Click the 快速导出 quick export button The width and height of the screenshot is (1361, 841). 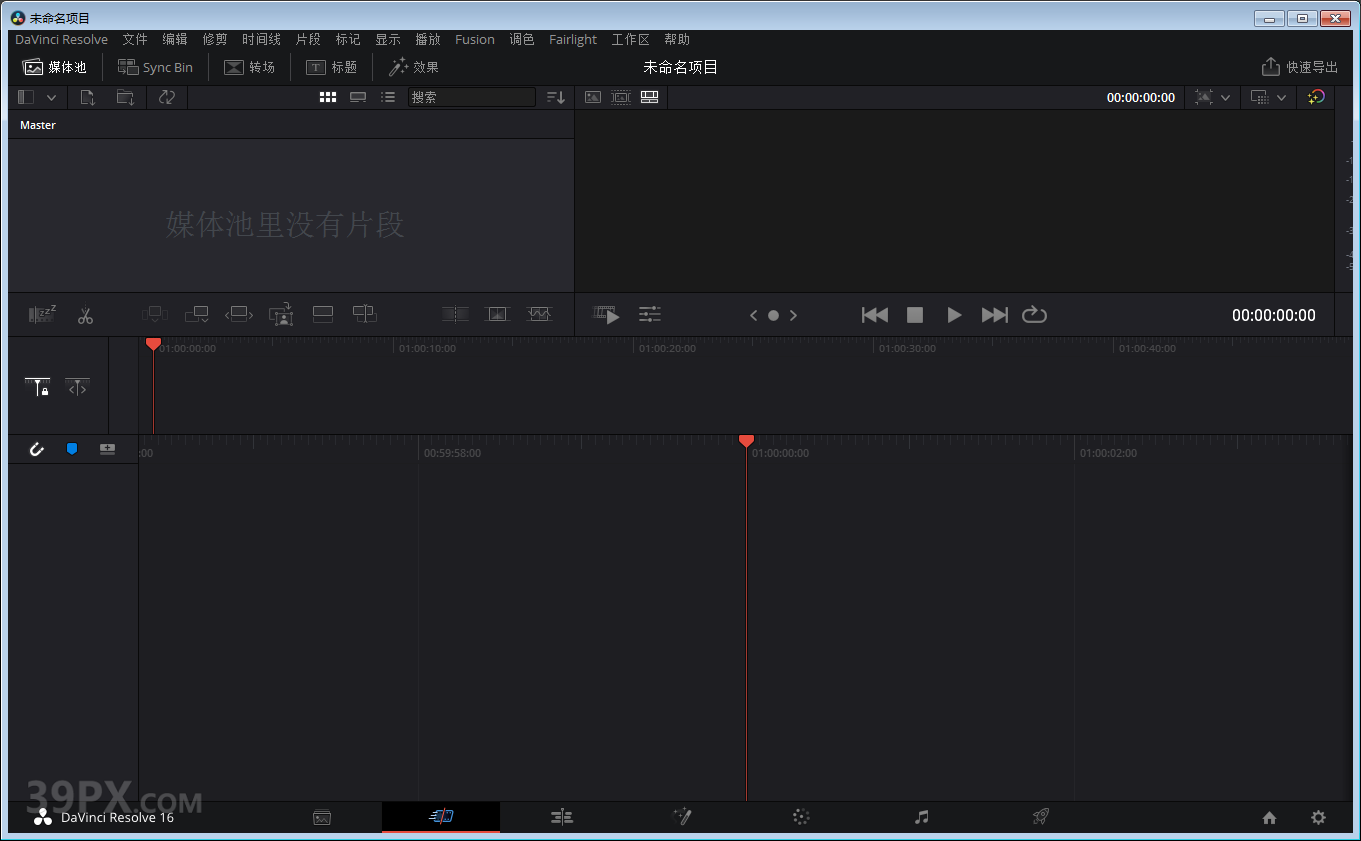[x=1300, y=67]
